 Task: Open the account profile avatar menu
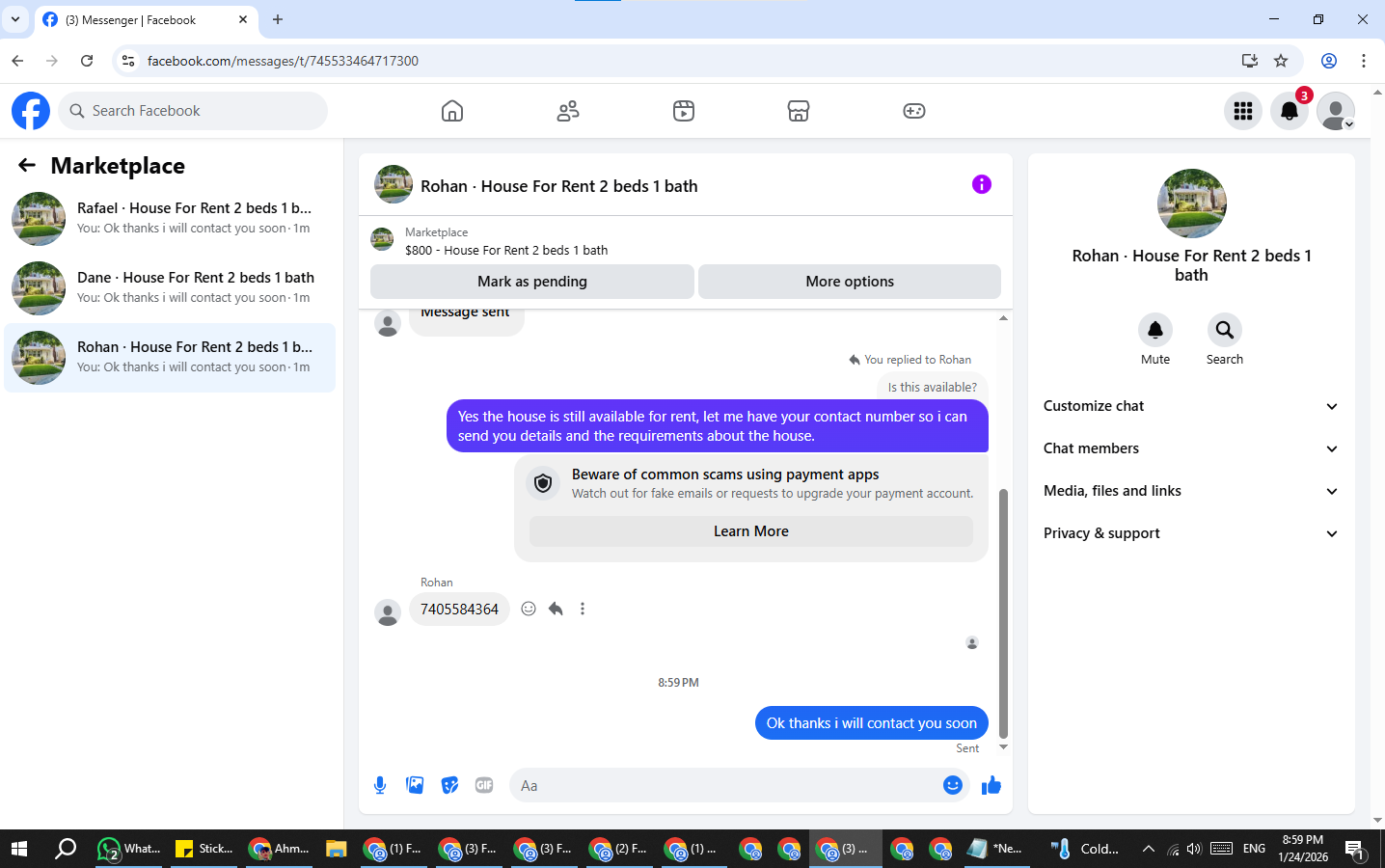pyautogui.click(x=1336, y=111)
